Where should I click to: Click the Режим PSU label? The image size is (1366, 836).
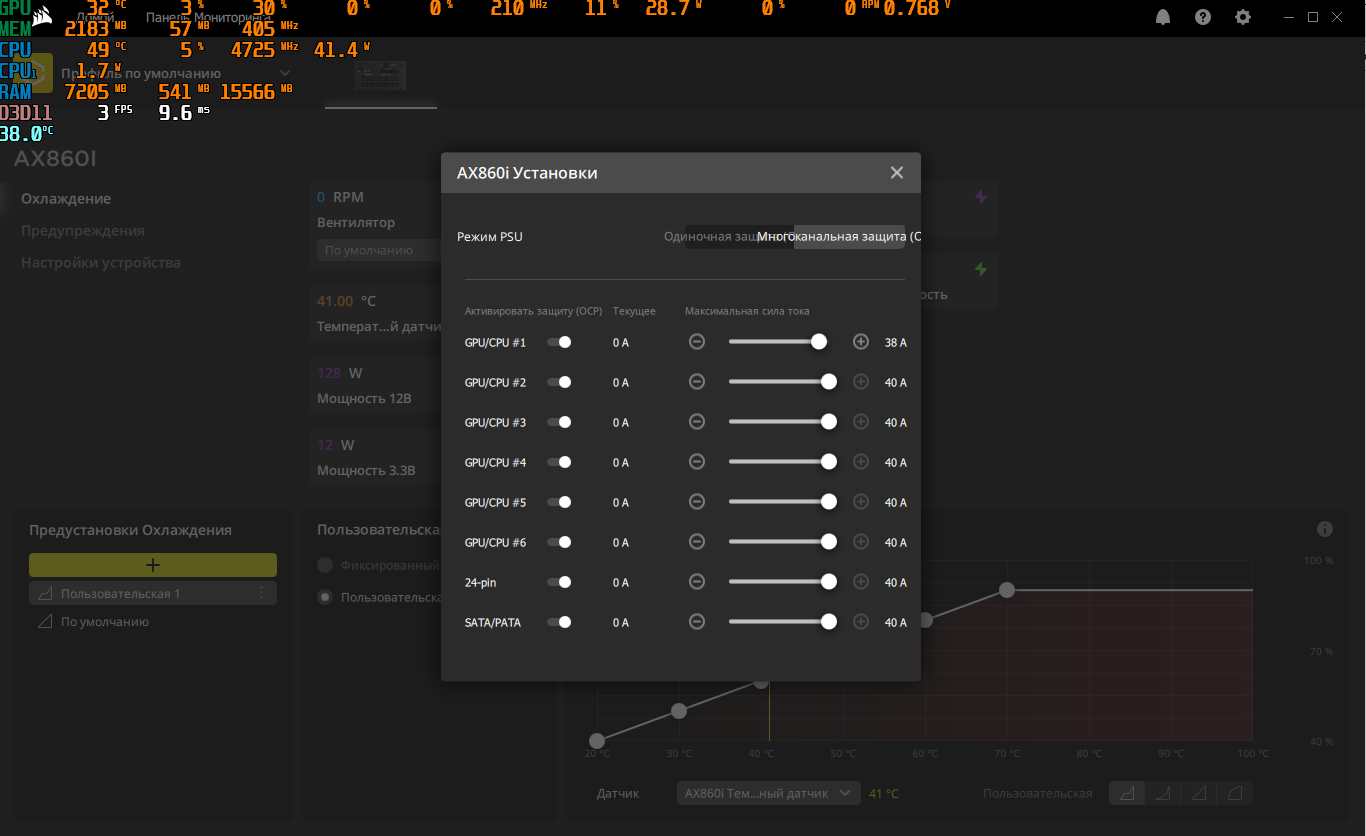point(490,237)
